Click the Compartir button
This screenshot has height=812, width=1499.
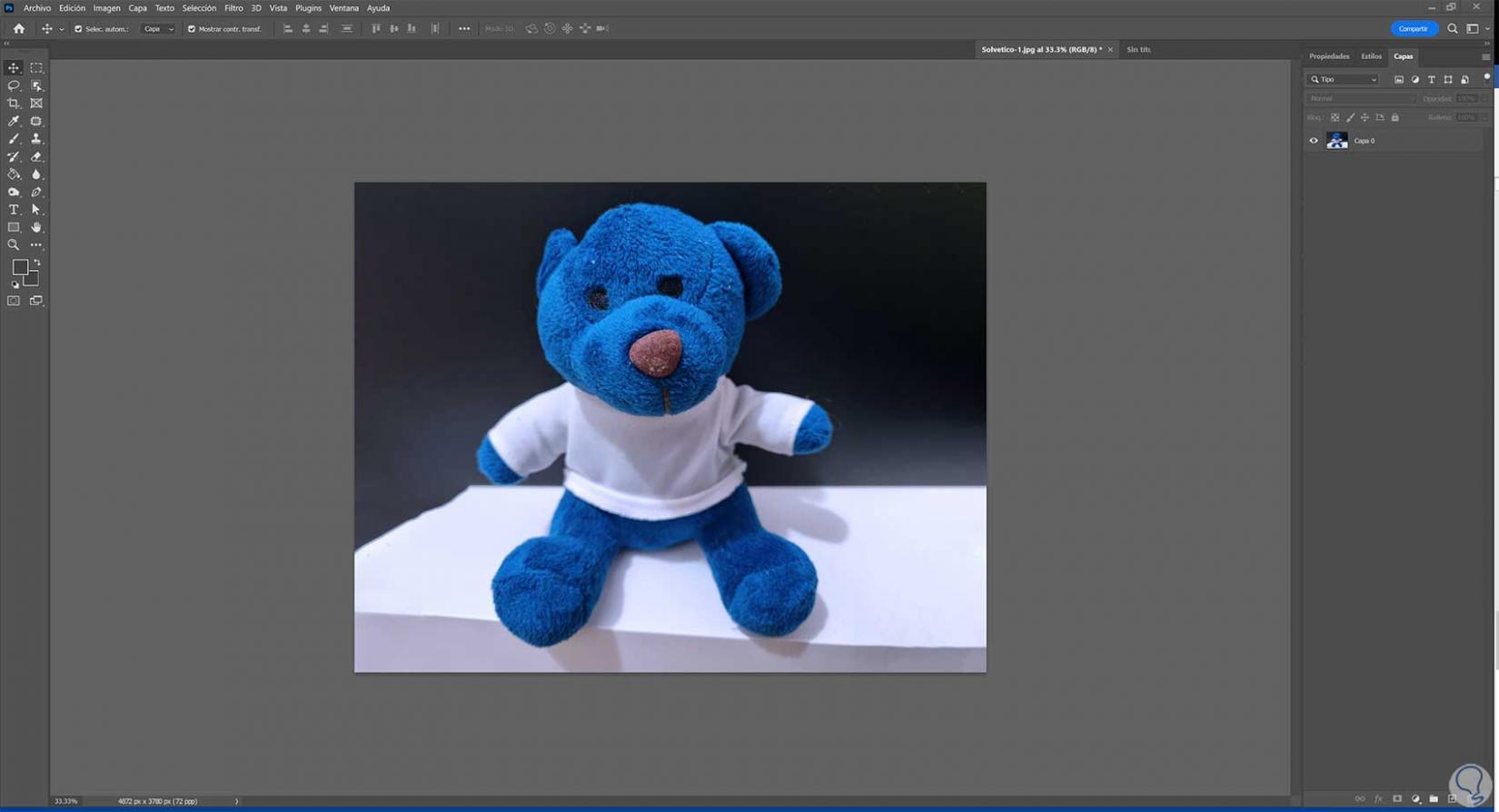click(x=1413, y=29)
